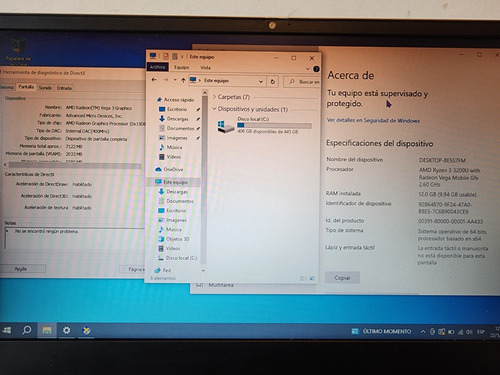Click Copiar button in Acerca de
This screenshot has height=375, width=500.
click(342, 278)
